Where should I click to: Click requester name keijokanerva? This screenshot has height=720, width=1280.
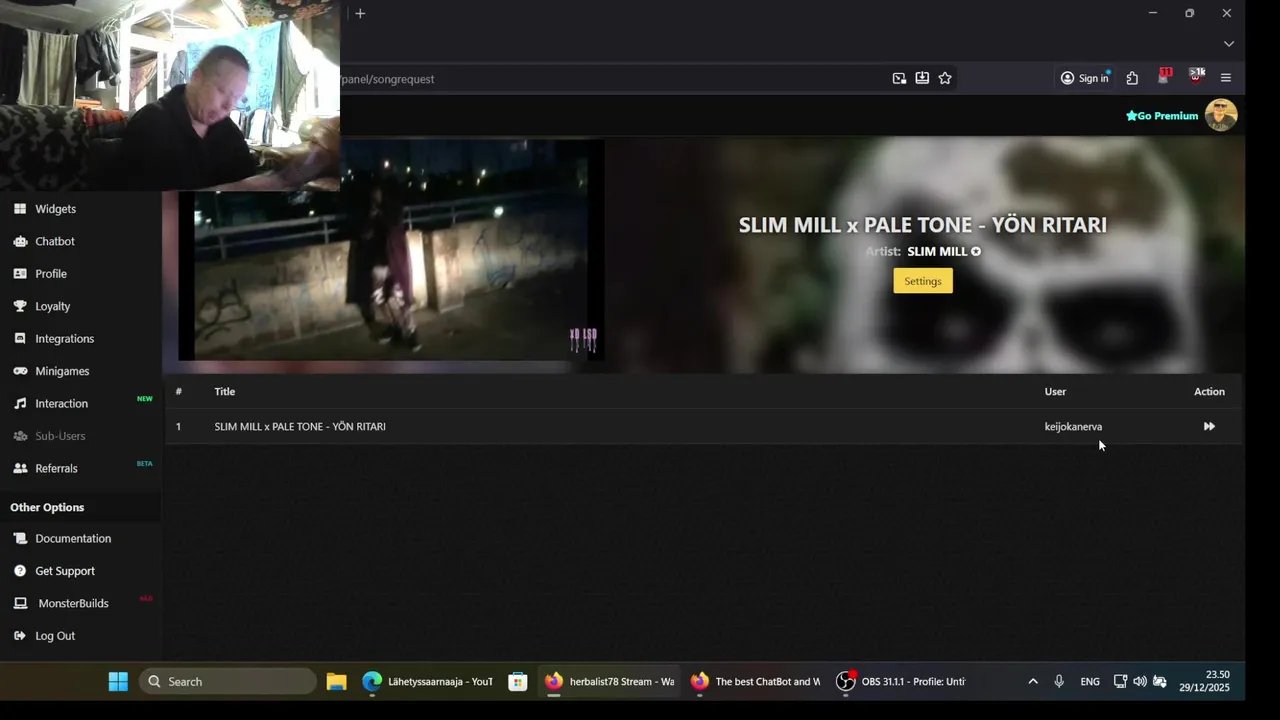pyautogui.click(x=1073, y=427)
